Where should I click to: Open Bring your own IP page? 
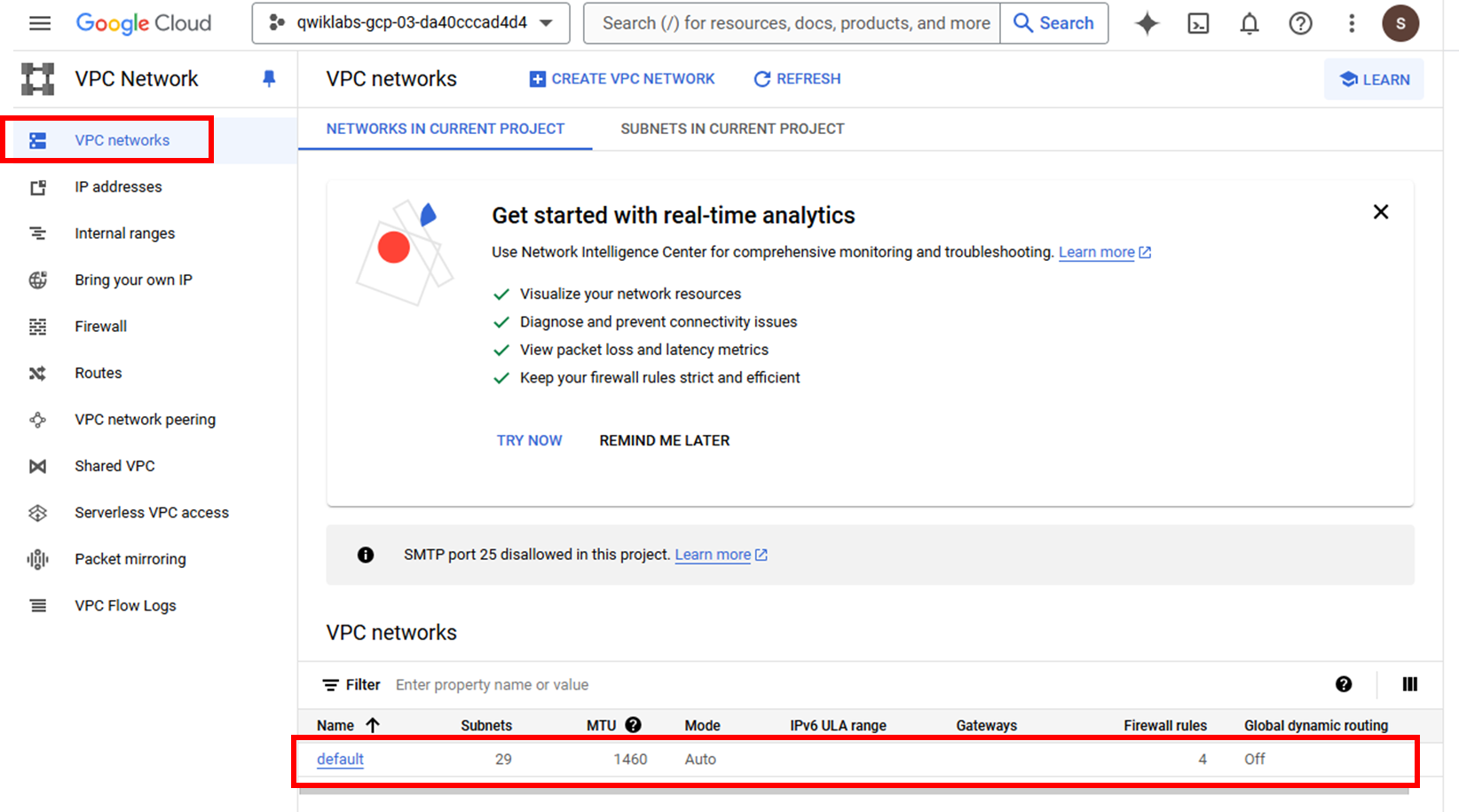133,280
